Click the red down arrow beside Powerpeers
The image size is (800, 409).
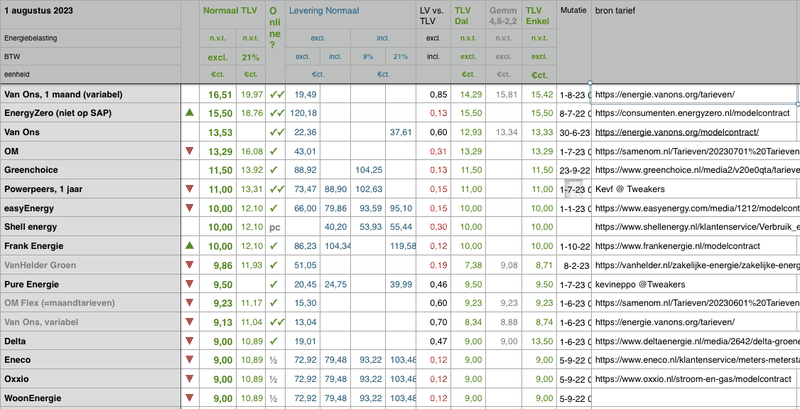coord(190,189)
